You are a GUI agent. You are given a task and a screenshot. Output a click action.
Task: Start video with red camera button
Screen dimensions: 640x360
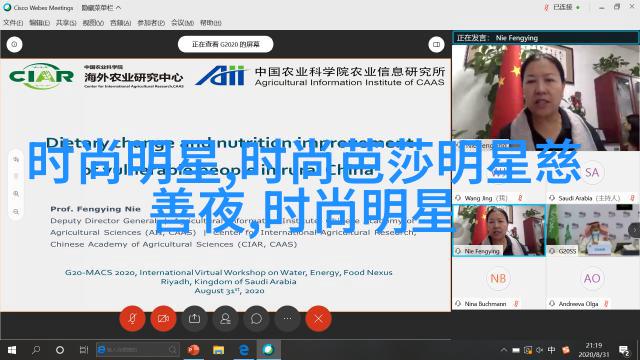163,319
